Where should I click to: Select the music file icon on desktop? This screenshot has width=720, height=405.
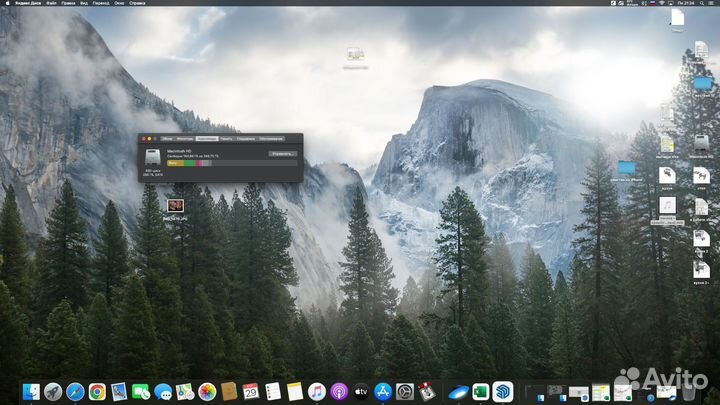click(667, 205)
